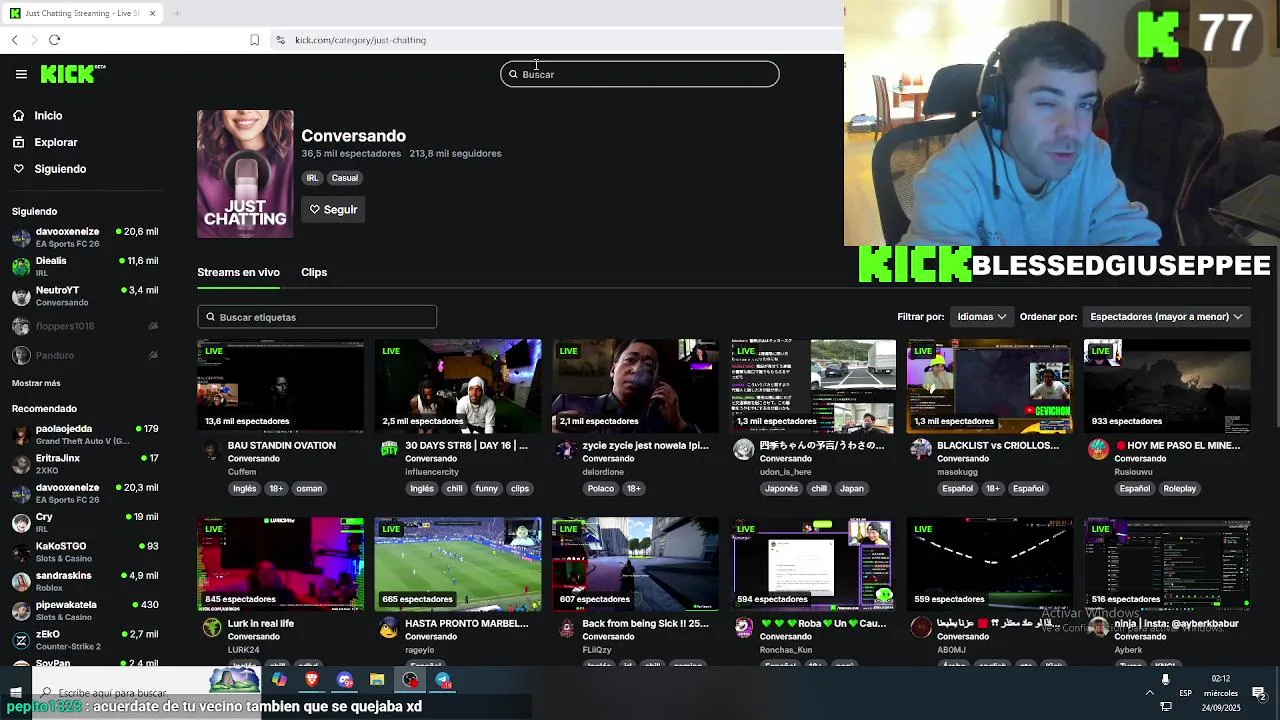The height and width of the screenshot is (720, 1280).
Task: Open paolaojedda recommended channel
Action: click(x=85, y=435)
